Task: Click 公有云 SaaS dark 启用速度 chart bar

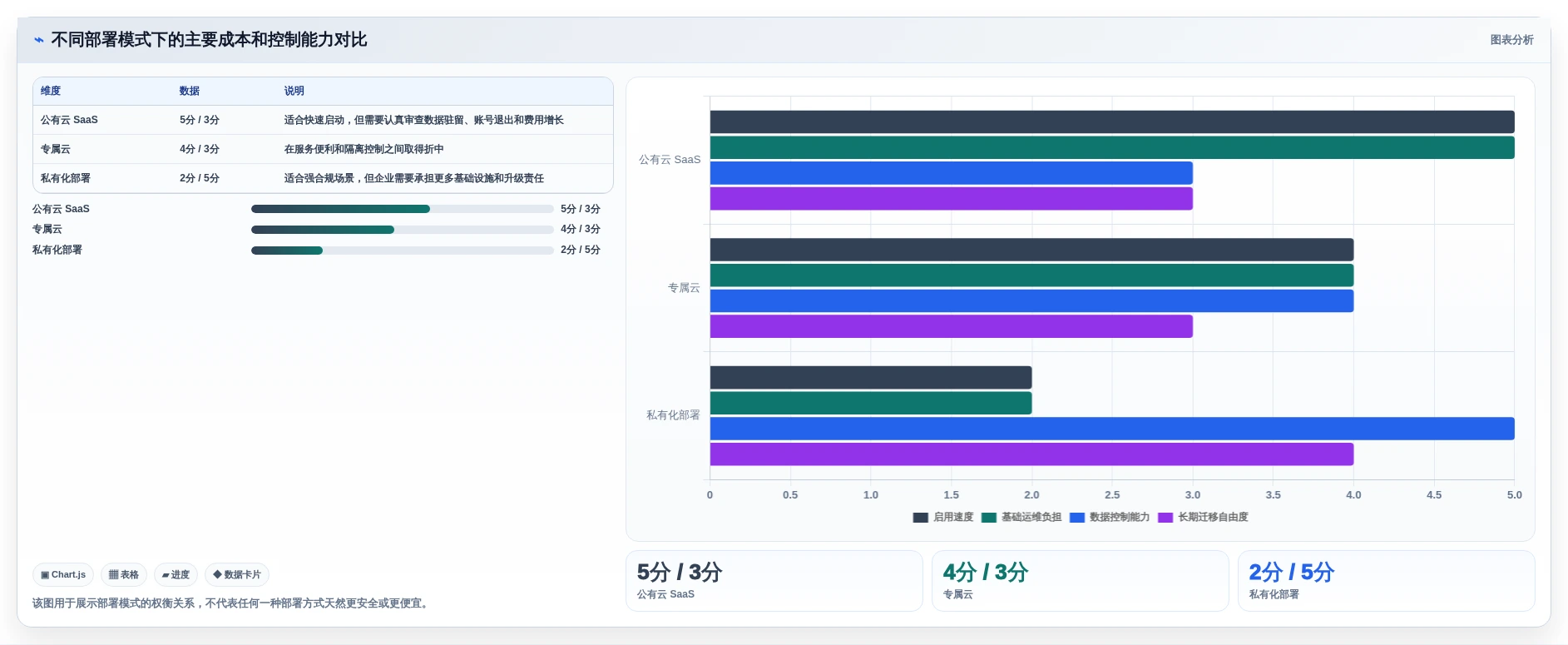Action: (x=1112, y=122)
